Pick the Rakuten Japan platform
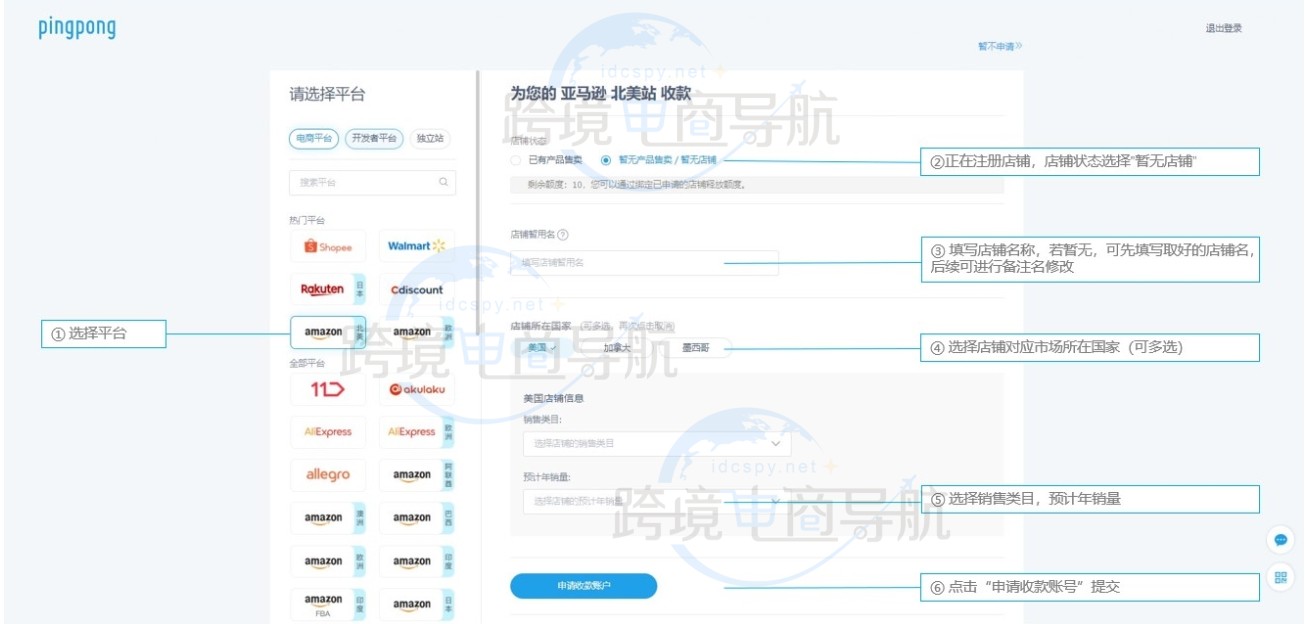Screen dimensions: 1305x624 point(323,290)
